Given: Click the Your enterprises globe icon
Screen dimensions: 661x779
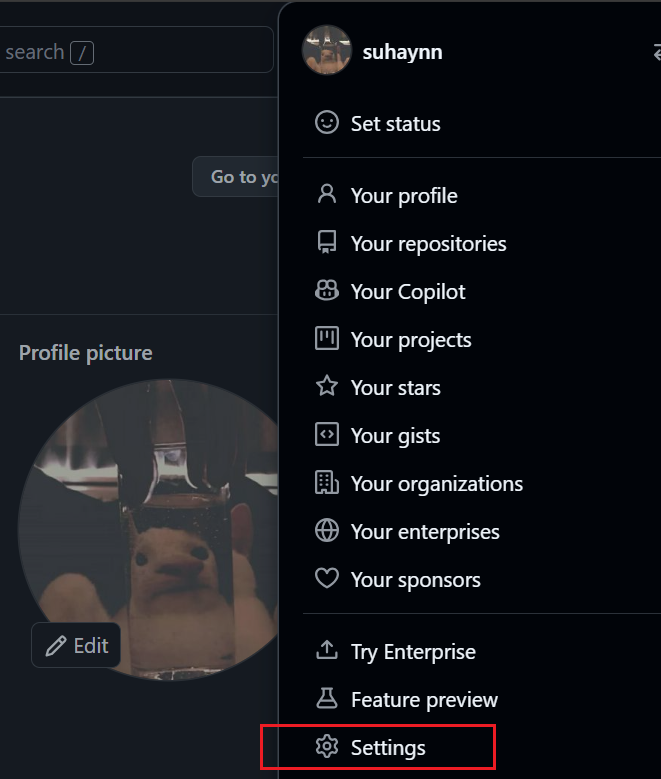Looking at the screenshot, I should tap(327, 531).
